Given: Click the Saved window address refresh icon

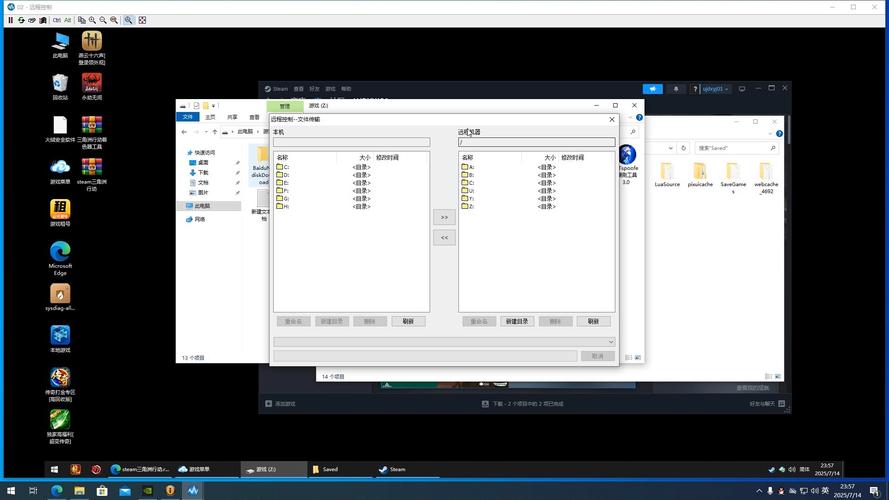Looking at the screenshot, I should (x=684, y=148).
